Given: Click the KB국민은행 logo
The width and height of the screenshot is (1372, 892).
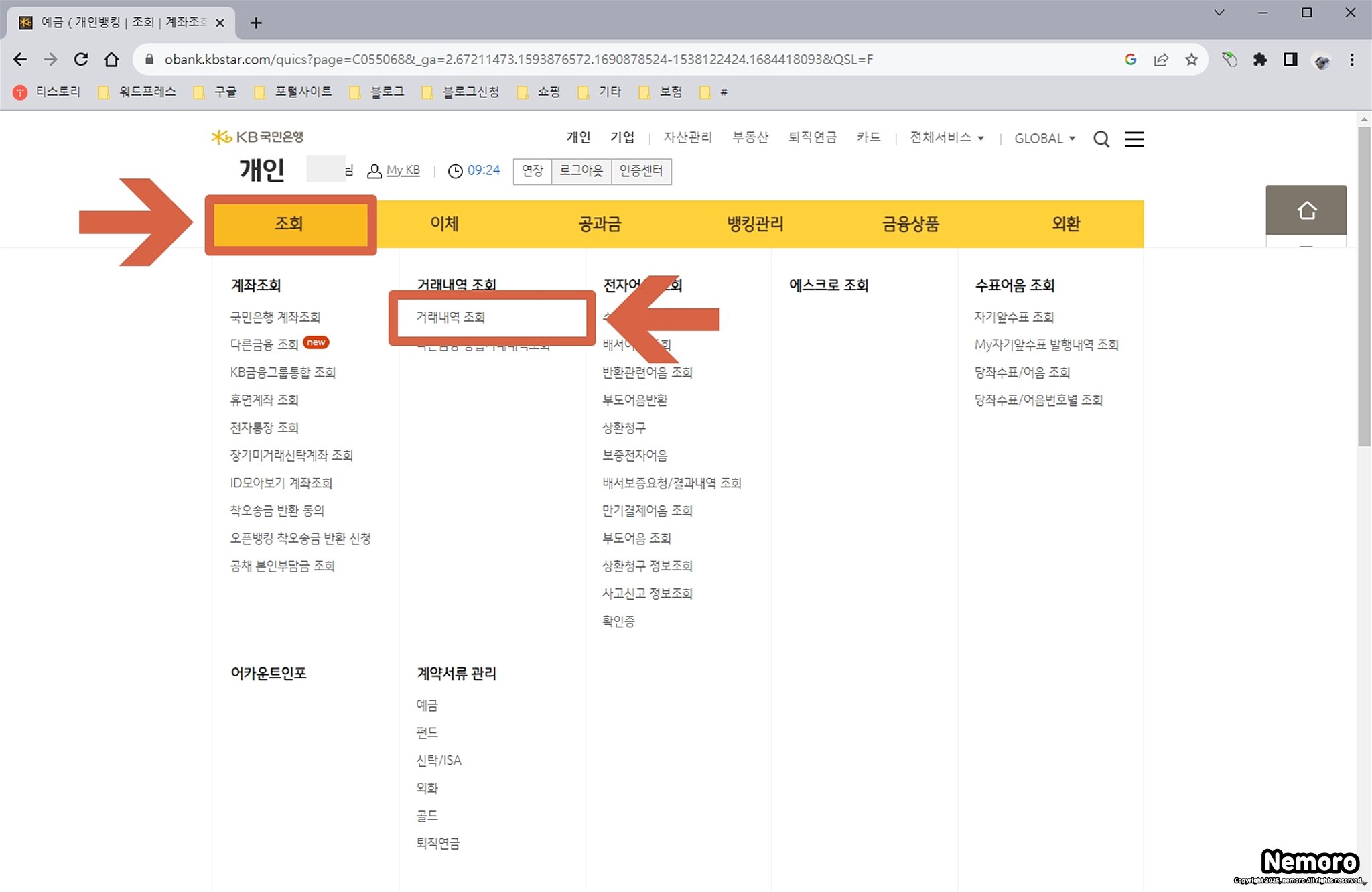Looking at the screenshot, I should 258,137.
